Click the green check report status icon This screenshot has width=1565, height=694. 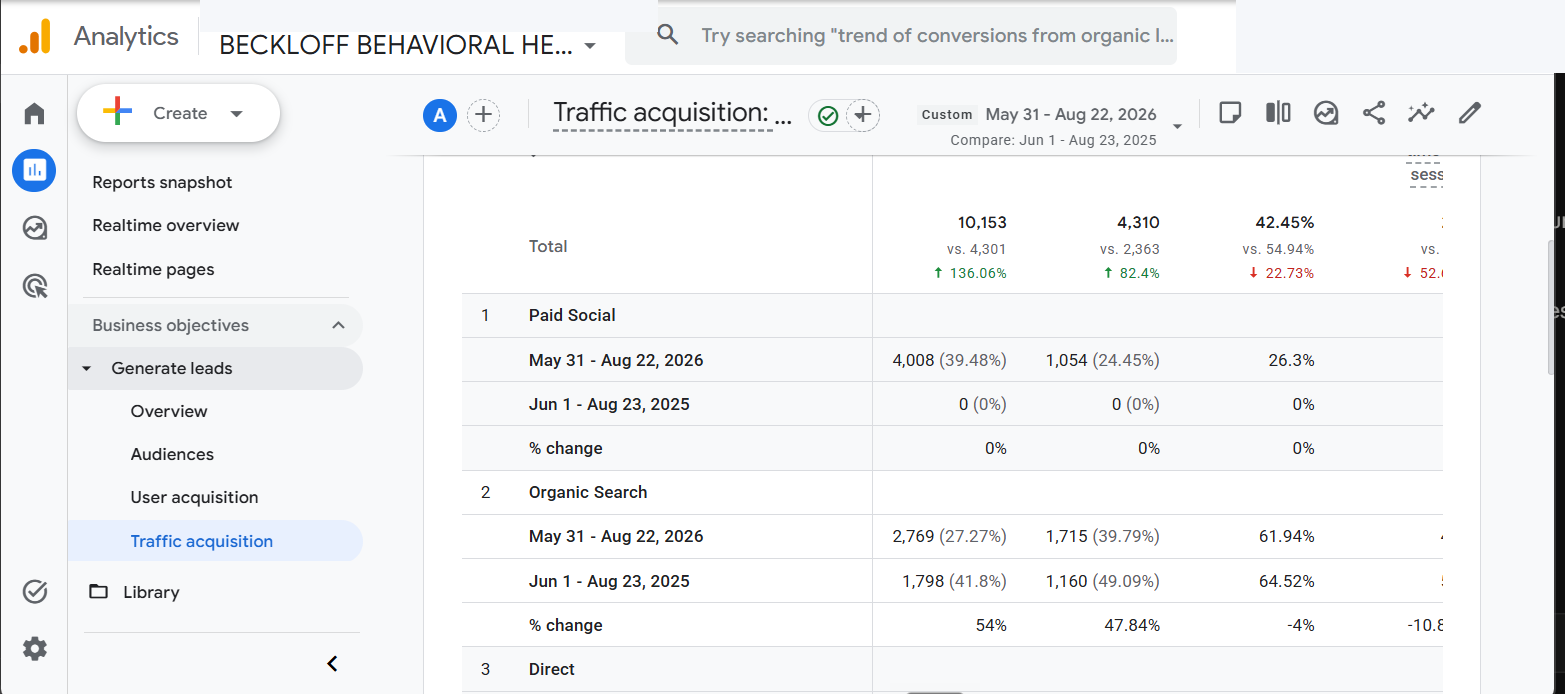coord(827,115)
